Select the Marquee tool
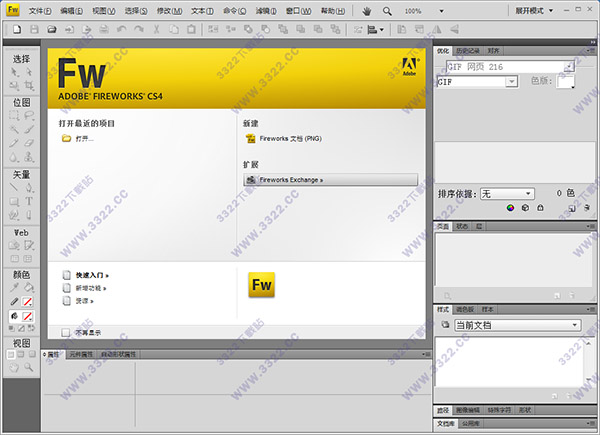This screenshot has width=600, height=435. pos(14,116)
